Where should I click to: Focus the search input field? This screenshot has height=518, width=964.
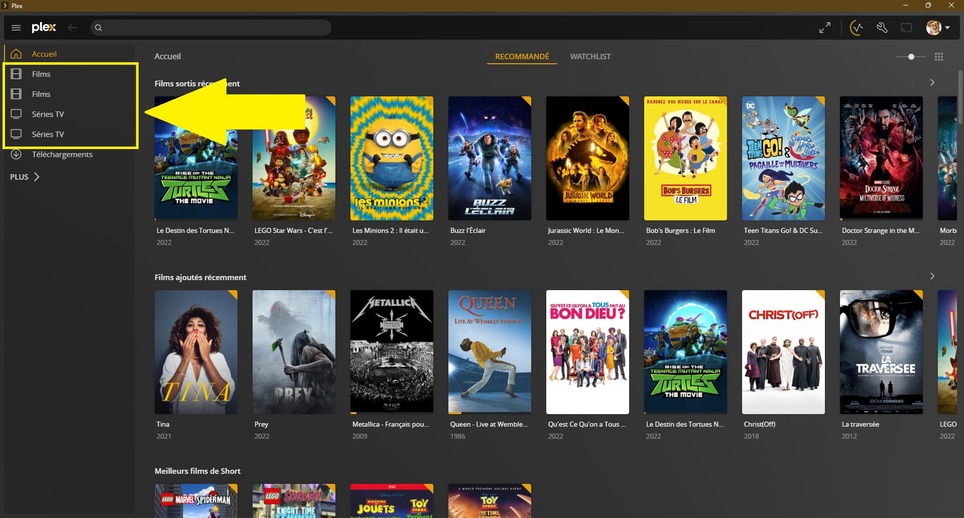[x=211, y=28]
